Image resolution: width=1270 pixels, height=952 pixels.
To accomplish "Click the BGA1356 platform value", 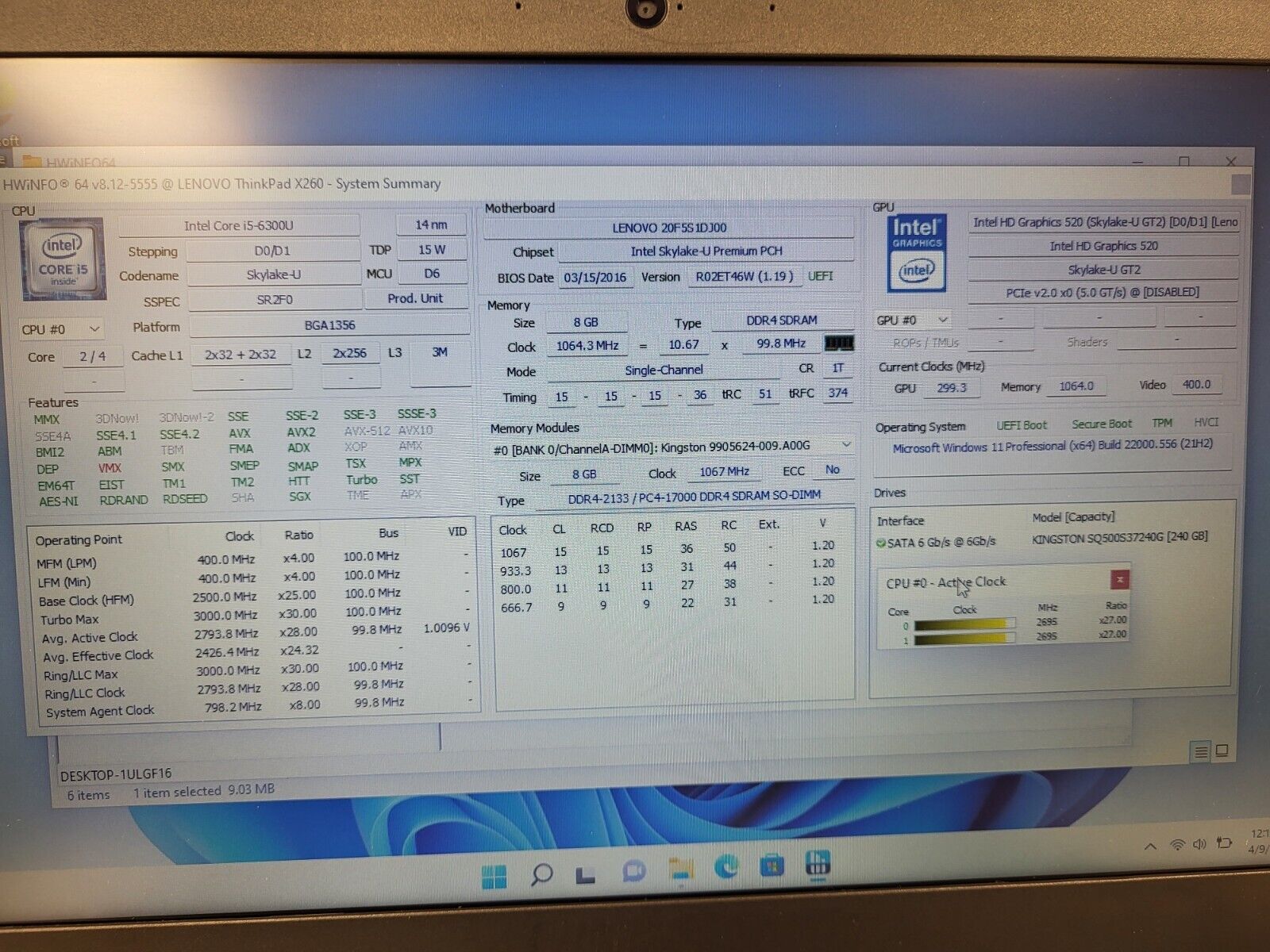I will click(329, 325).
